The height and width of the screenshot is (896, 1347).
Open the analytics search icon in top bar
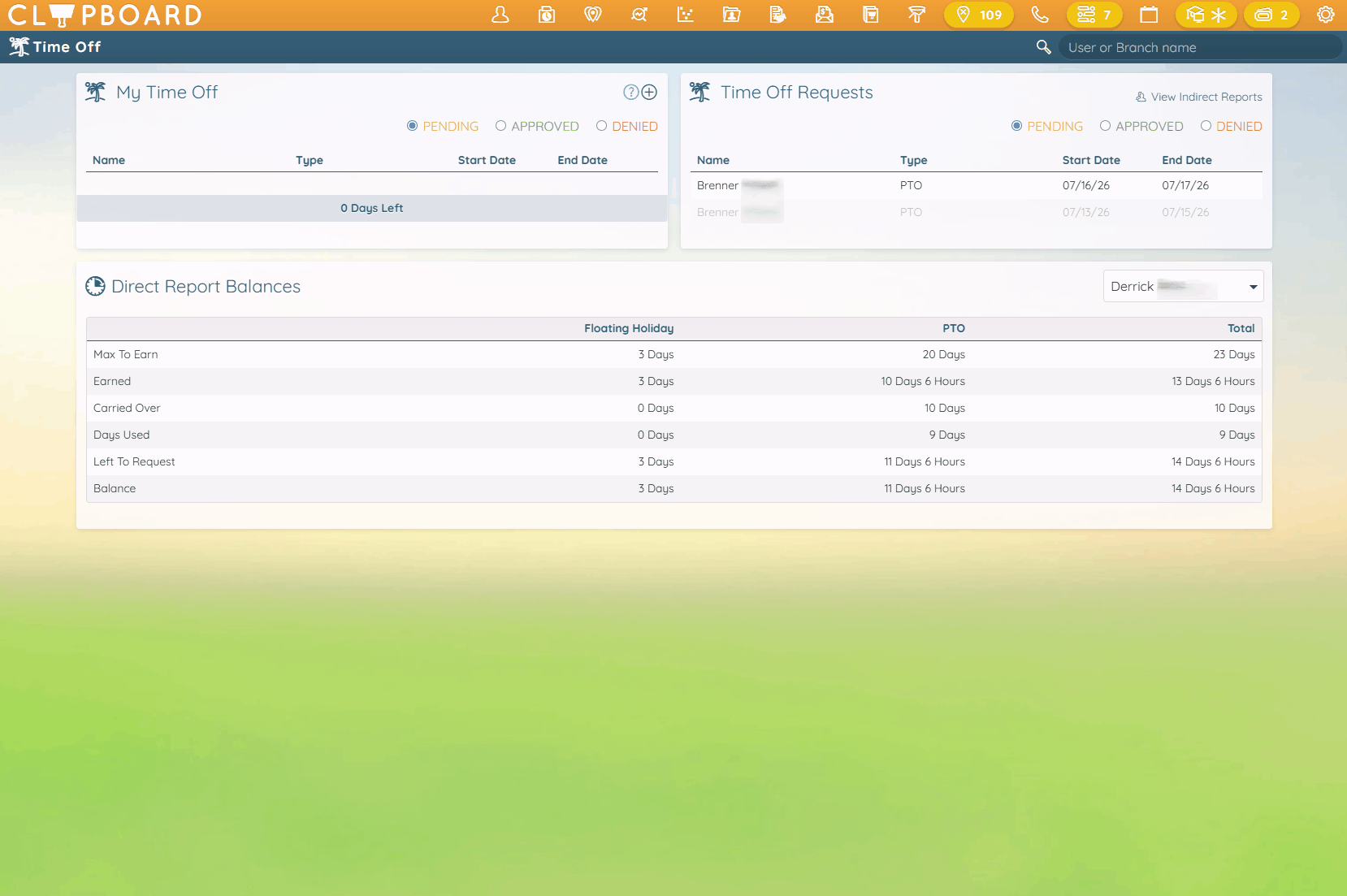point(639,15)
